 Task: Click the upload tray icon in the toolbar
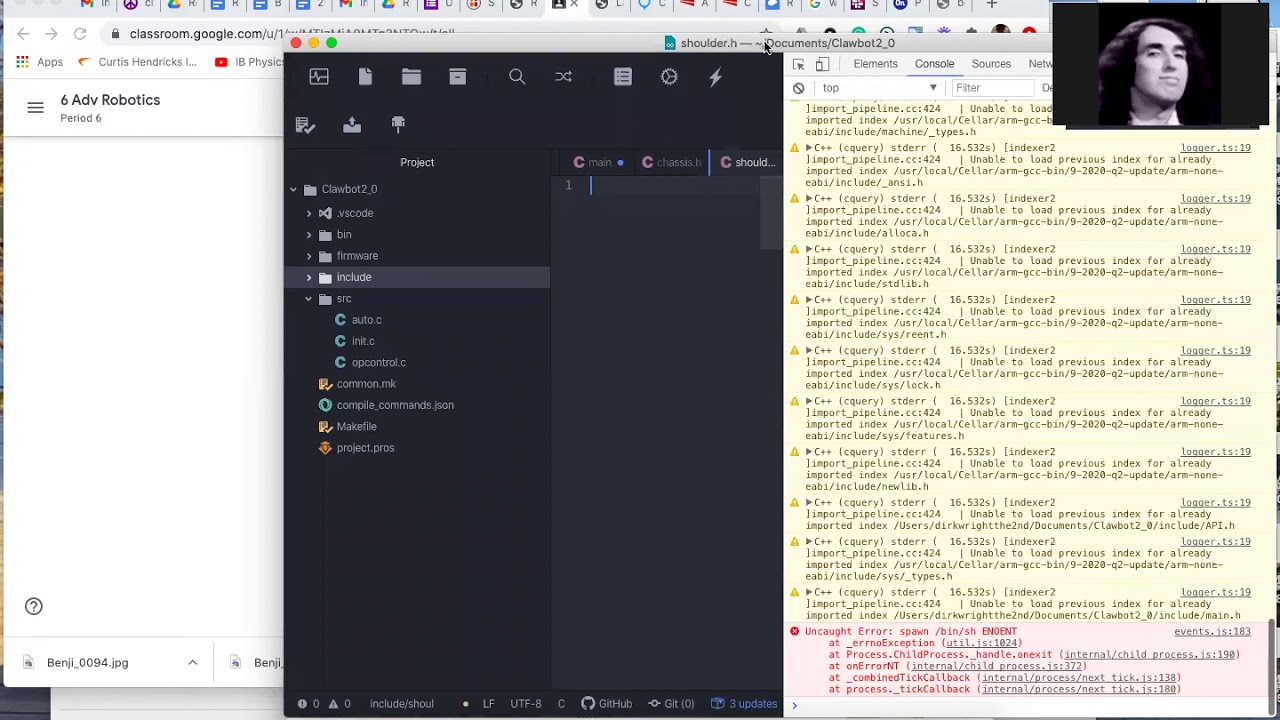pos(352,125)
